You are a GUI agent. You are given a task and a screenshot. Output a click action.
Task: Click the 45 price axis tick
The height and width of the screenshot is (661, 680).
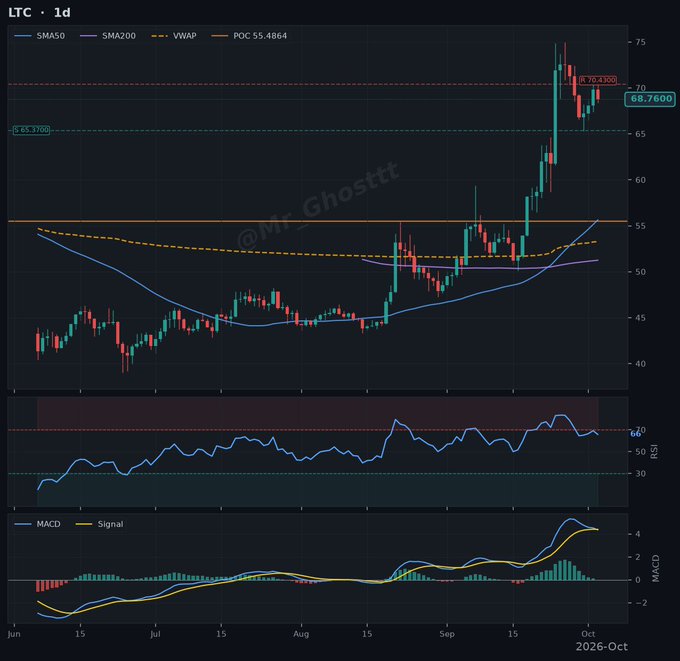640,317
